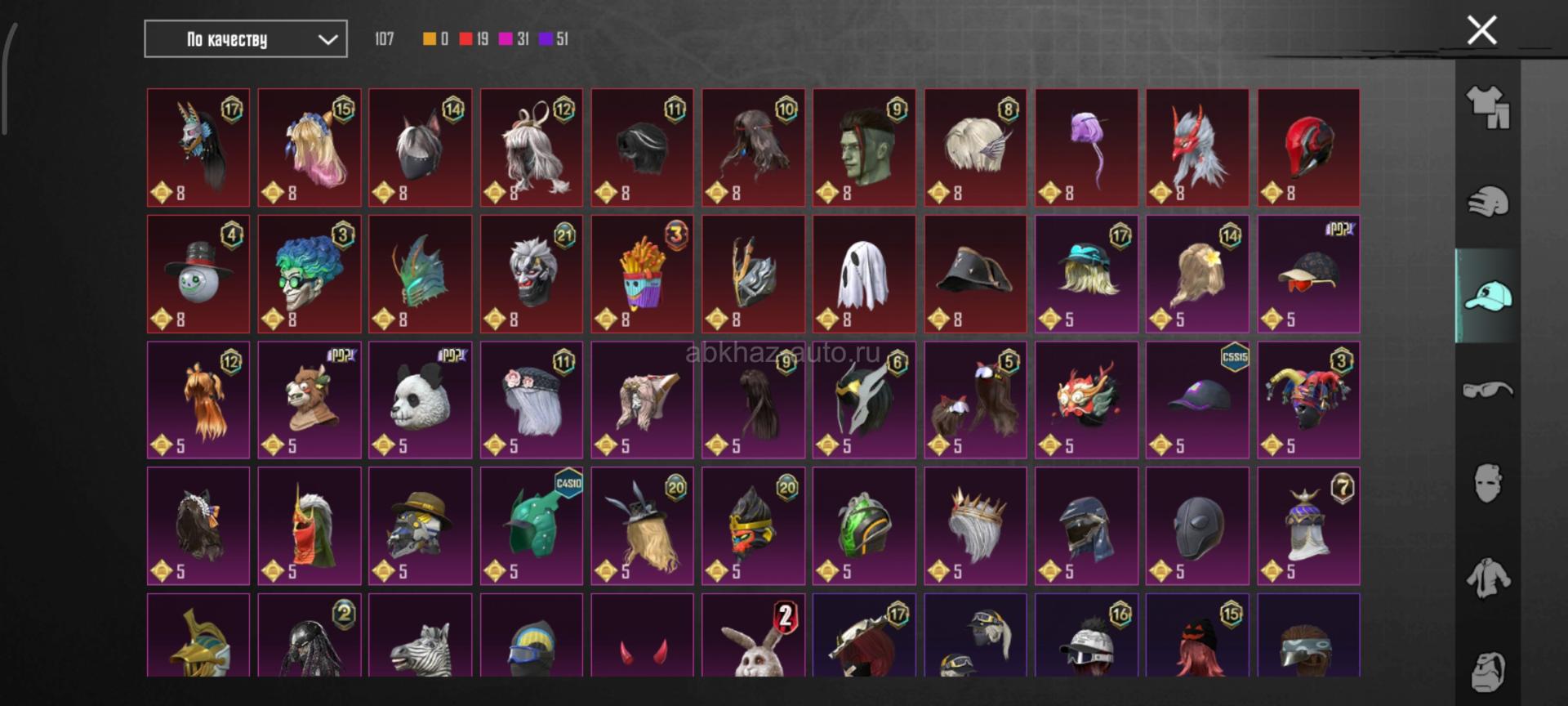Choose the french fries headwear
Viewport: 1568px width, 706px height.
(x=642, y=274)
